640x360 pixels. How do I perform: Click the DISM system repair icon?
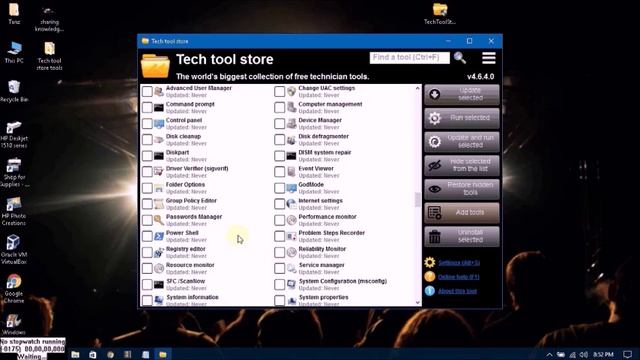pyautogui.click(x=291, y=156)
